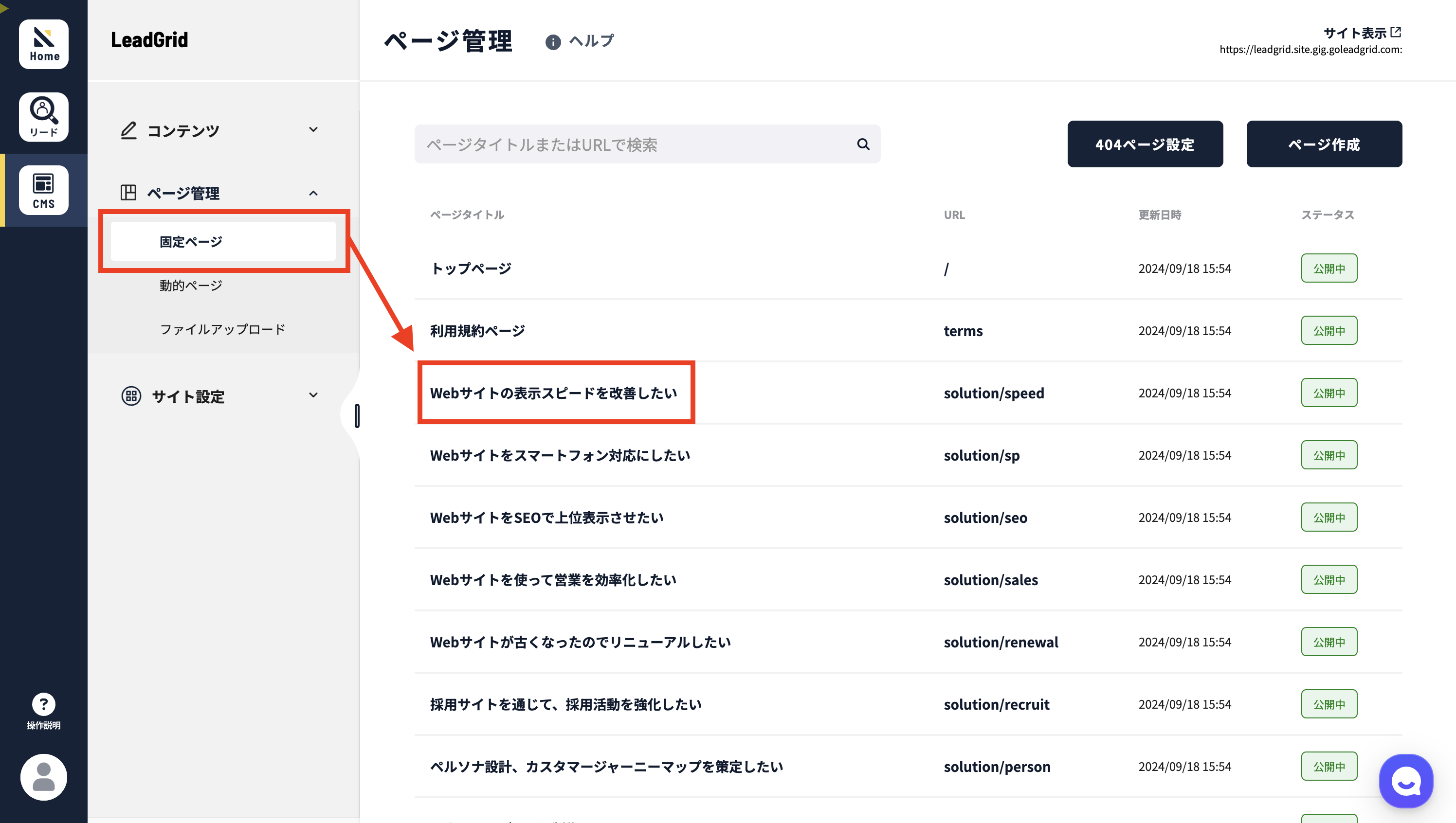Click the layout icon beside ページ管理
This screenshot has width=1456, height=823.
(128, 193)
